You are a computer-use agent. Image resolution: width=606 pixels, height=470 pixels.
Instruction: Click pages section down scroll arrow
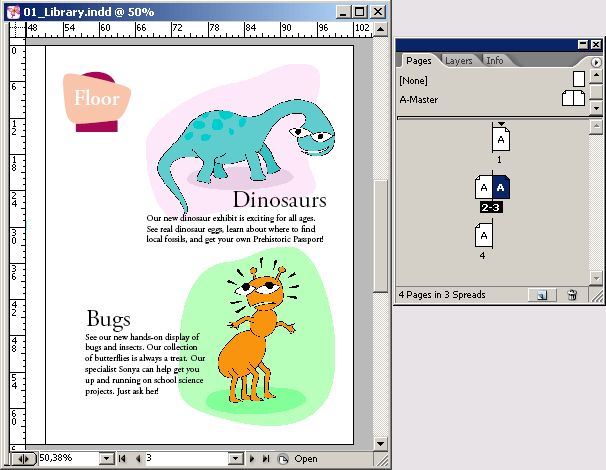pos(596,278)
